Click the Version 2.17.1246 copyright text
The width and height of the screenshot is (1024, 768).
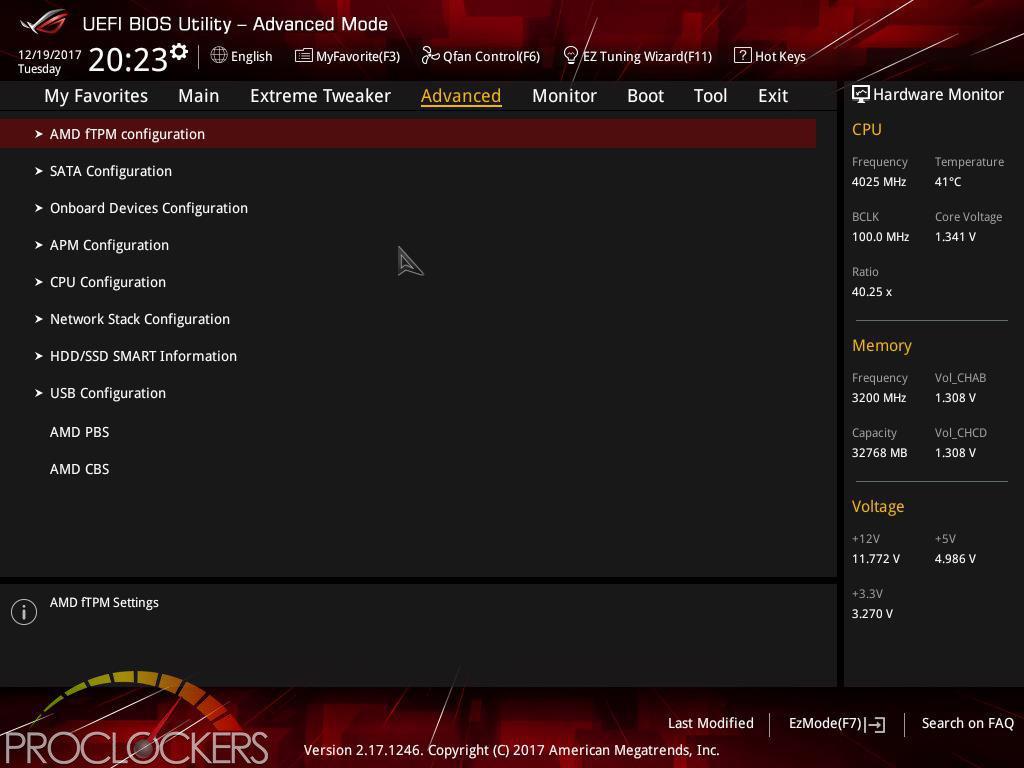click(511, 750)
